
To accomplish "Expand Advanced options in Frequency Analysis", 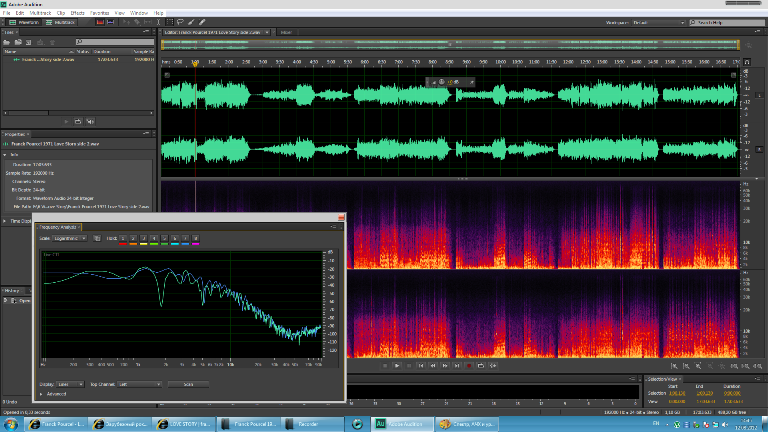I will [42, 394].
